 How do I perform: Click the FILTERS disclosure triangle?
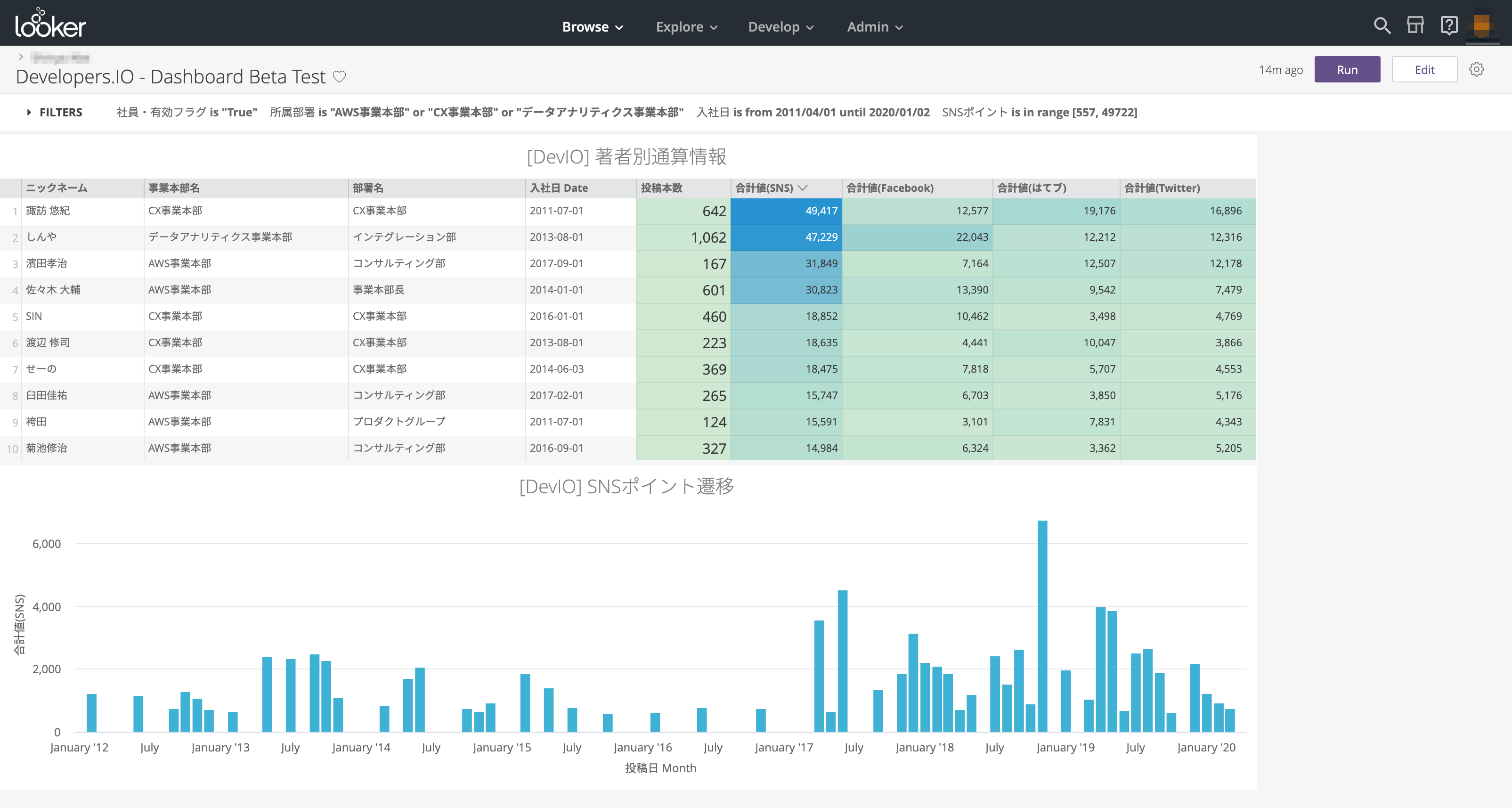[x=28, y=112]
